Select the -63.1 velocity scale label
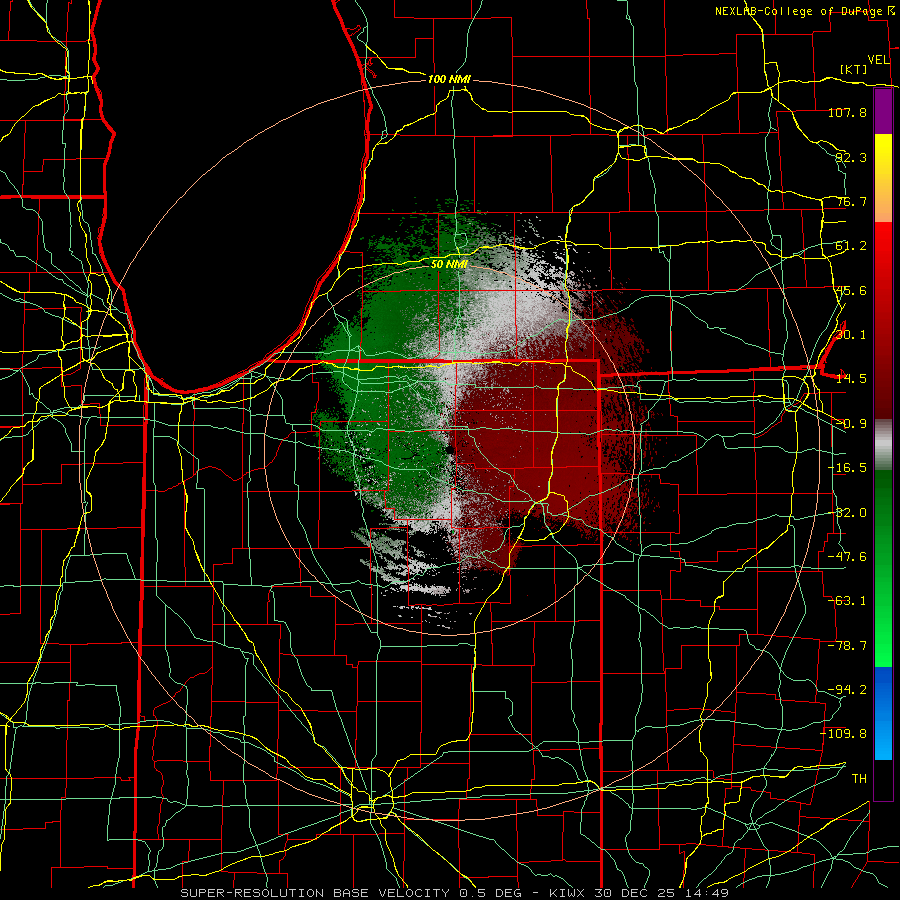The image size is (900, 900). point(847,601)
